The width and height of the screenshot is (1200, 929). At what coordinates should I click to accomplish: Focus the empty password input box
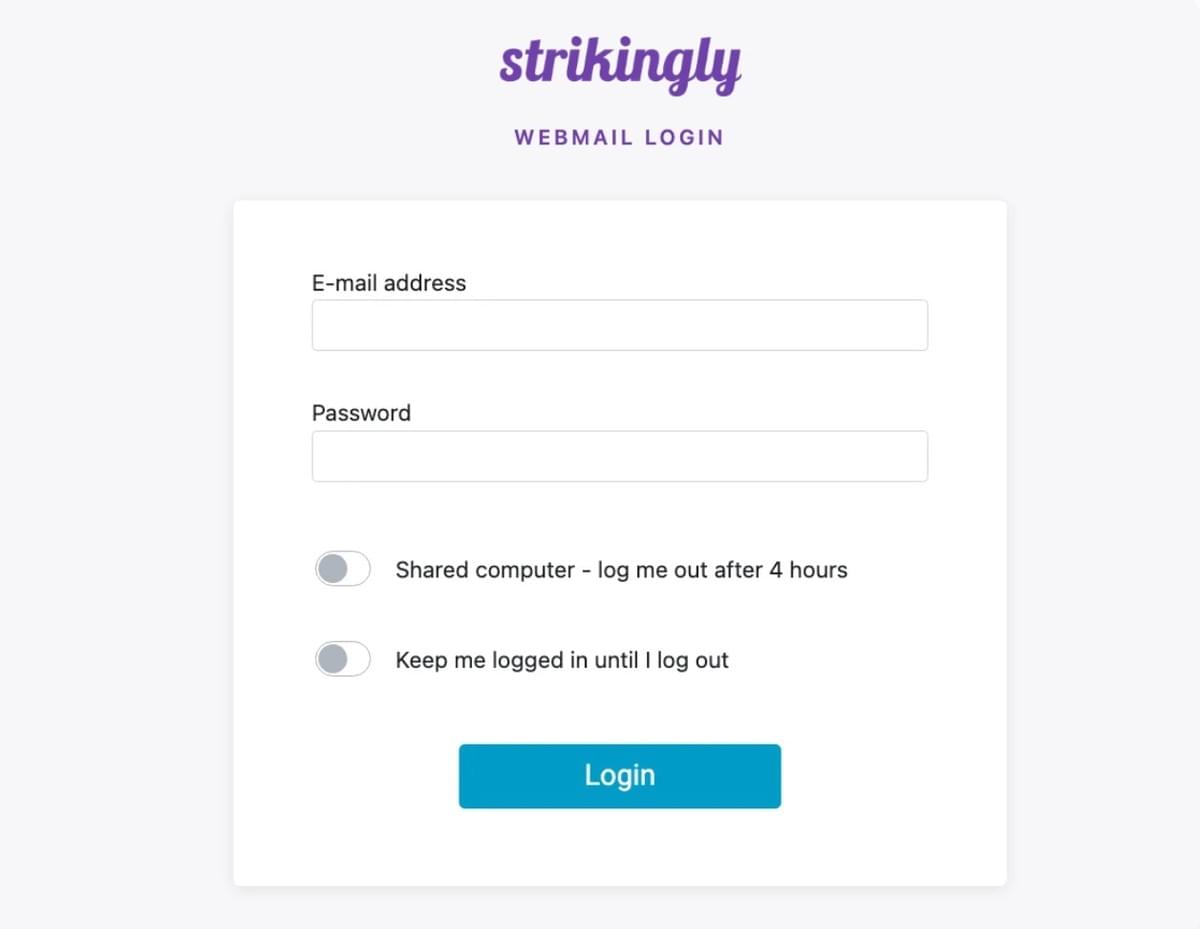619,455
